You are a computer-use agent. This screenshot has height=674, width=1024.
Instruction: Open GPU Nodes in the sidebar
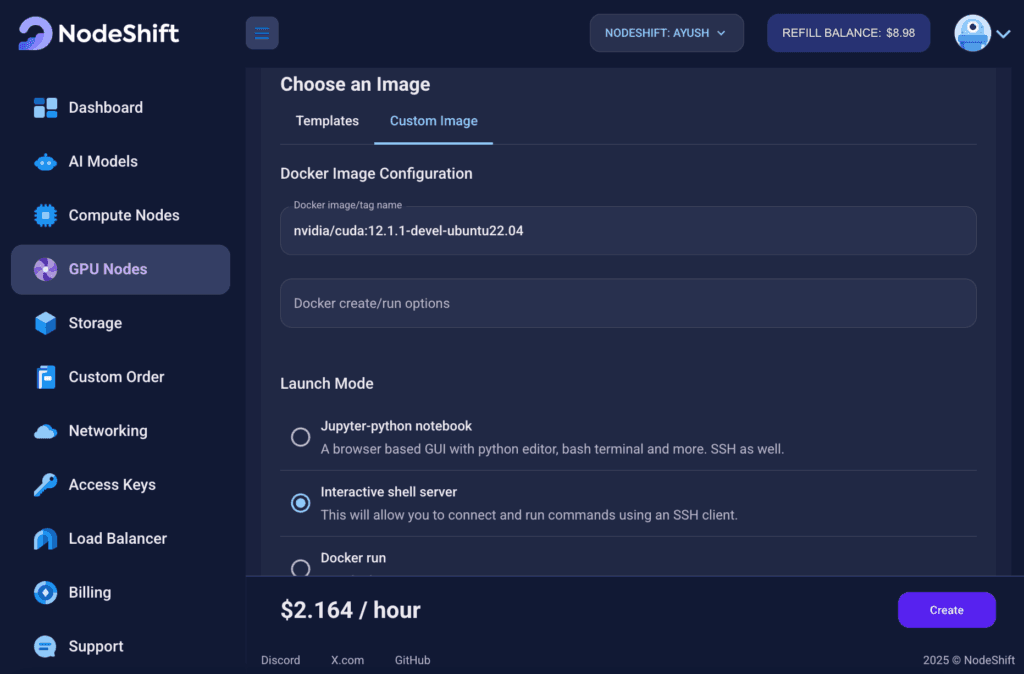pos(120,269)
